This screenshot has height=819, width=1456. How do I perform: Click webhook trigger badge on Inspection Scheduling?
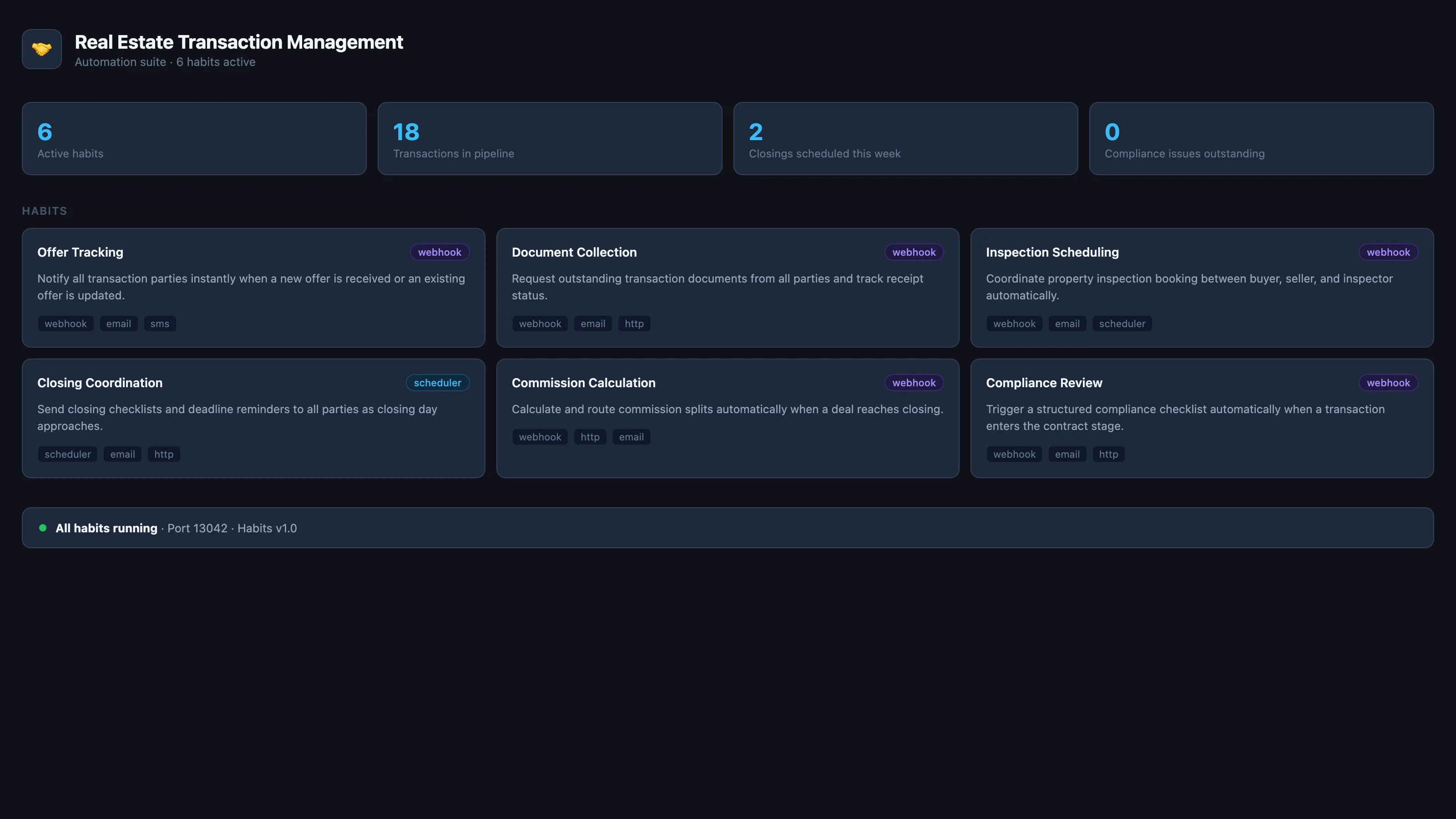pos(1388,252)
